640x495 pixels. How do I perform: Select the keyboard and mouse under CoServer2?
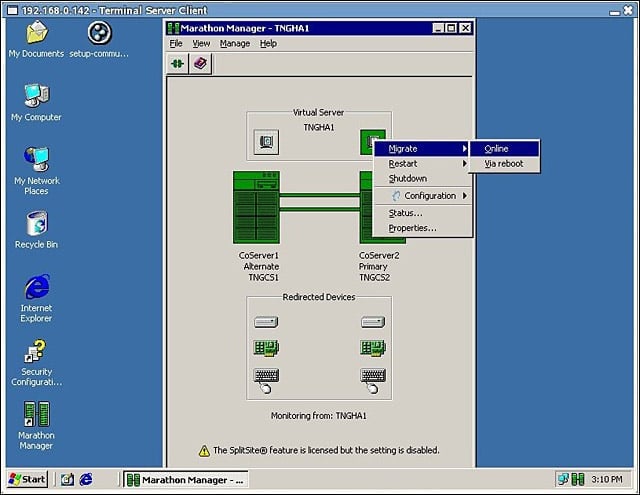click(x=373, y=380)
